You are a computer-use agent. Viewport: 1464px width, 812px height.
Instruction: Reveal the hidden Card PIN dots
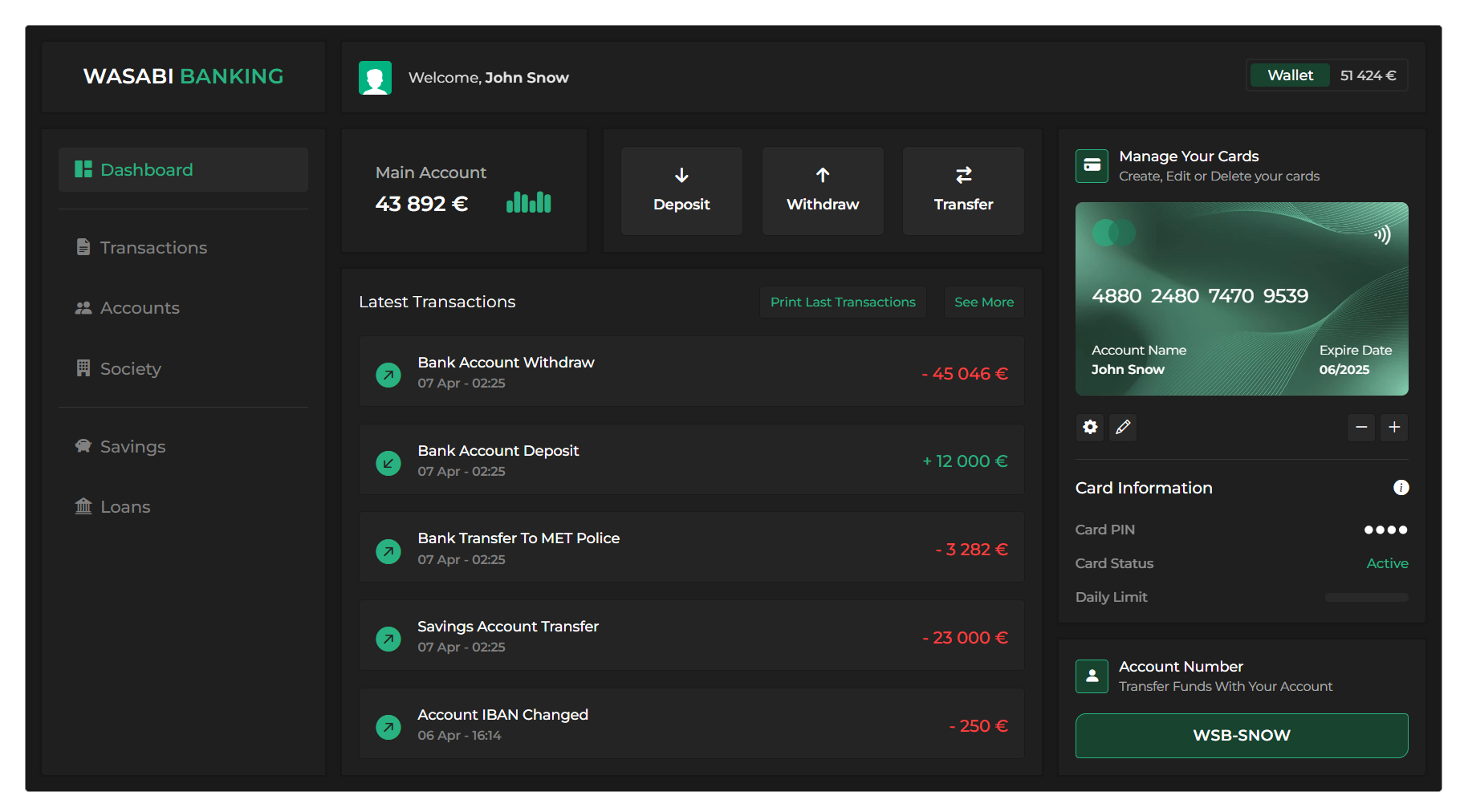coord(1385,530)
